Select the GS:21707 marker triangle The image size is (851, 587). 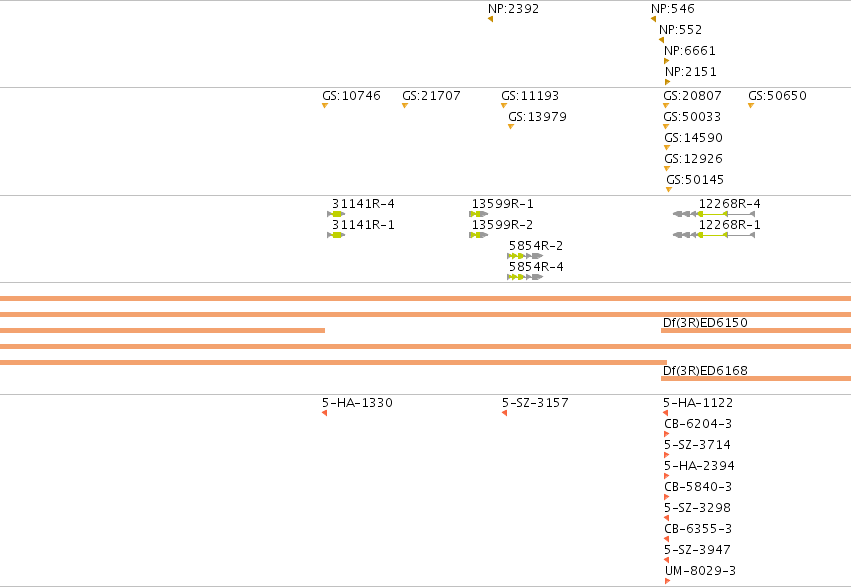click(x=405, y=106)
